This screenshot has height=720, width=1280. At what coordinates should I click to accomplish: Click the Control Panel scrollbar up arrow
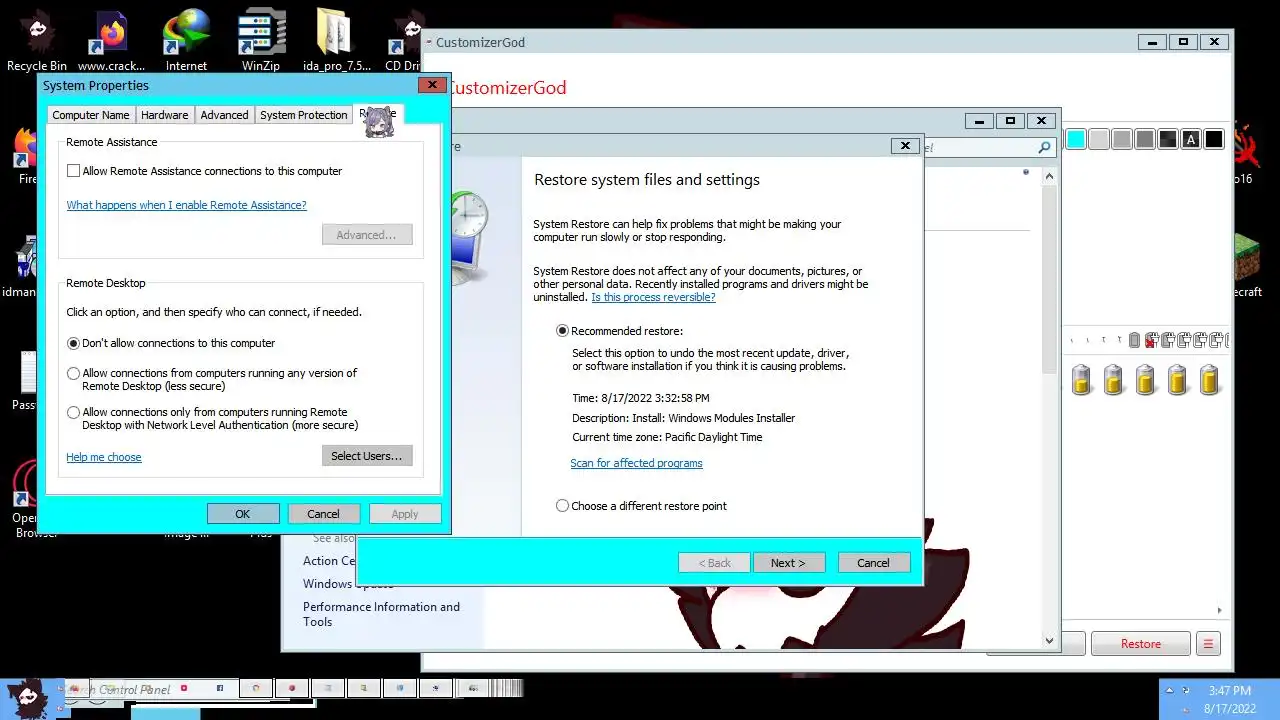[1049, 177]
